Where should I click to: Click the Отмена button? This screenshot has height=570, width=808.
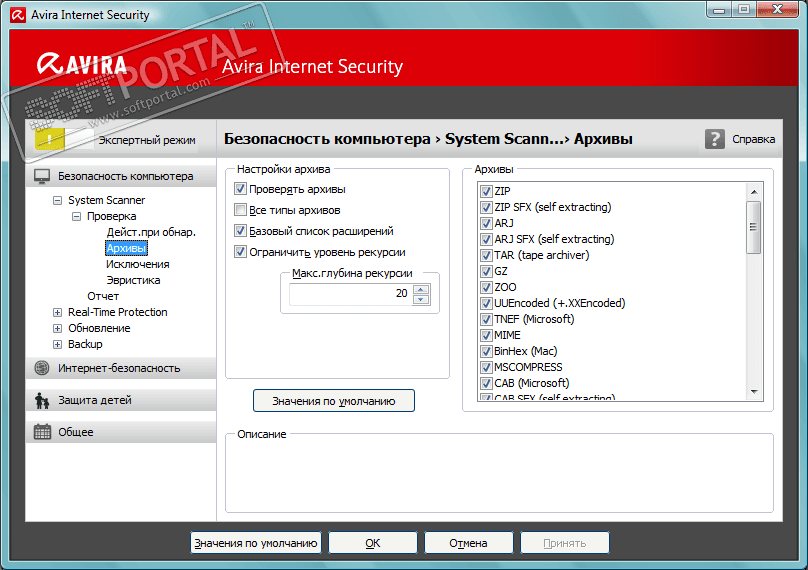click(x=468, y=543)
